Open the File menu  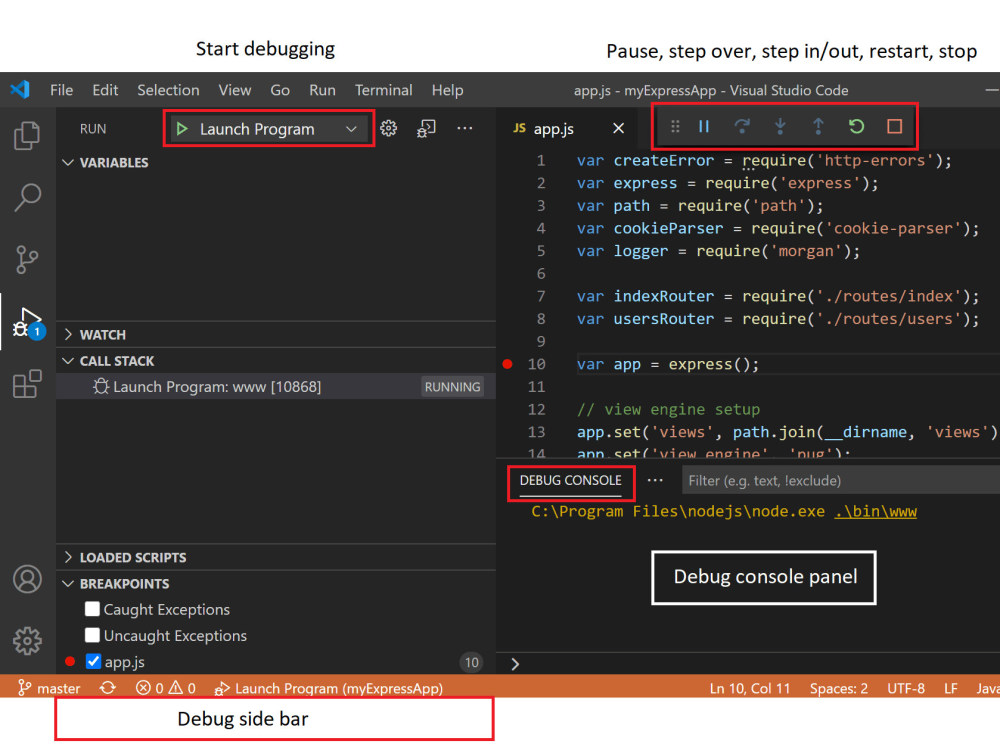point(61,90)
